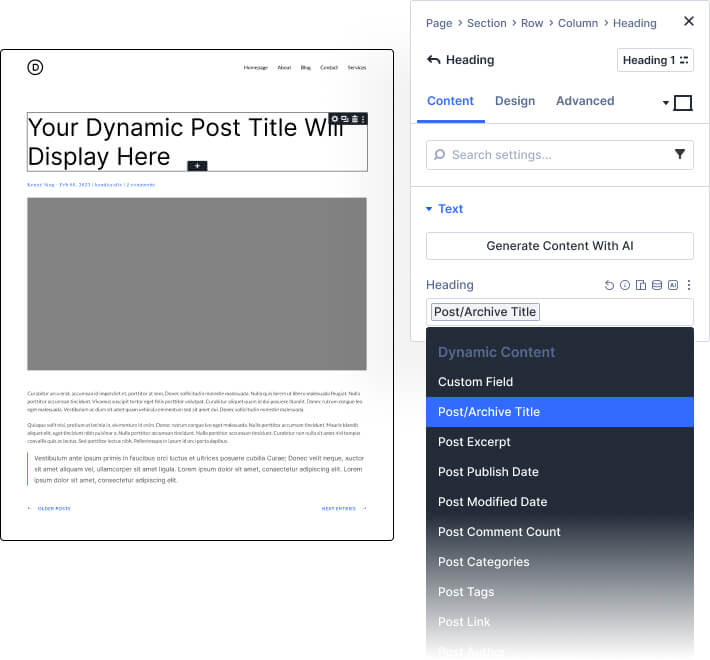Switch to the Design tab
Screen dimensions: 710x660
coord(515,101)
